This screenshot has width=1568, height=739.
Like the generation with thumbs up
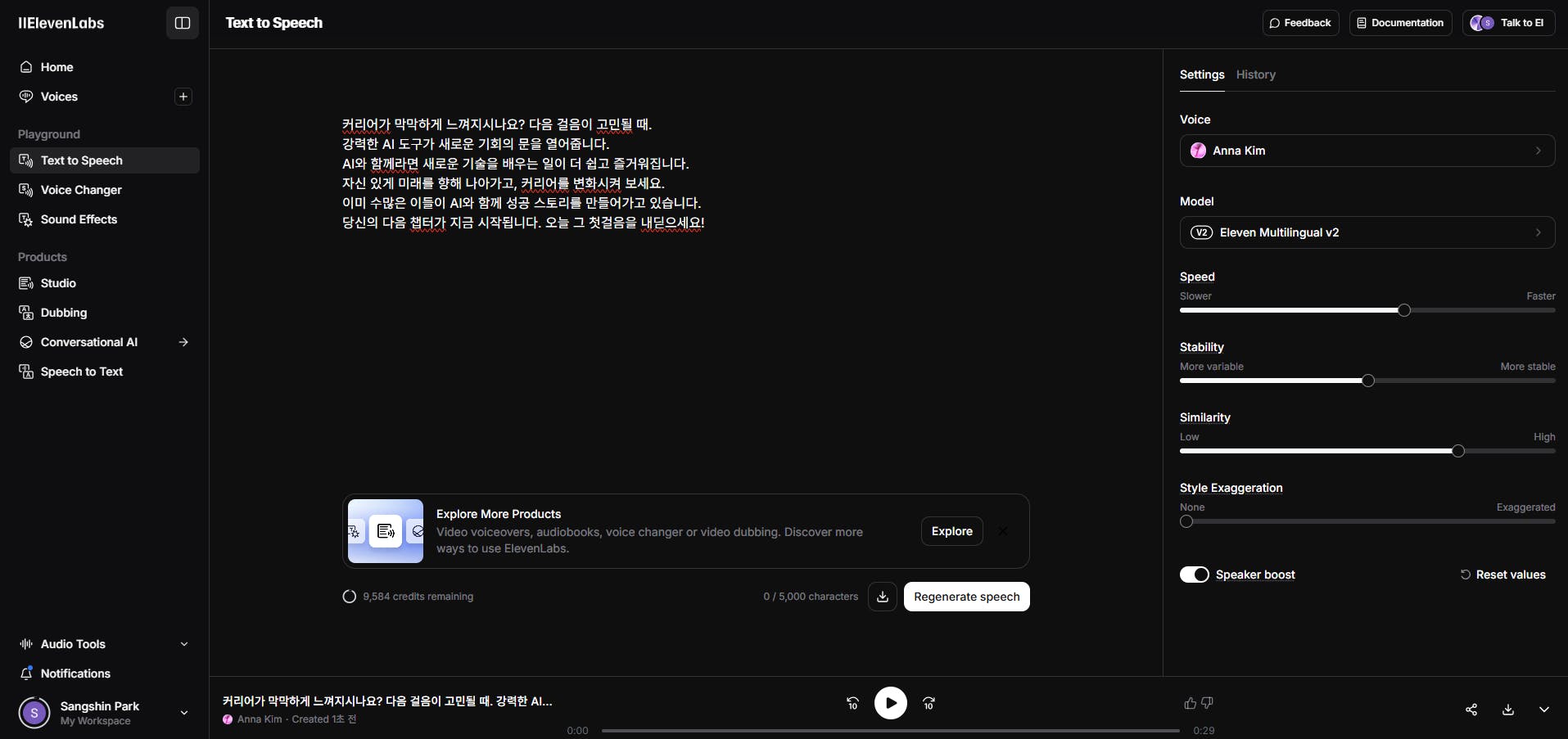coord(1191,703)
